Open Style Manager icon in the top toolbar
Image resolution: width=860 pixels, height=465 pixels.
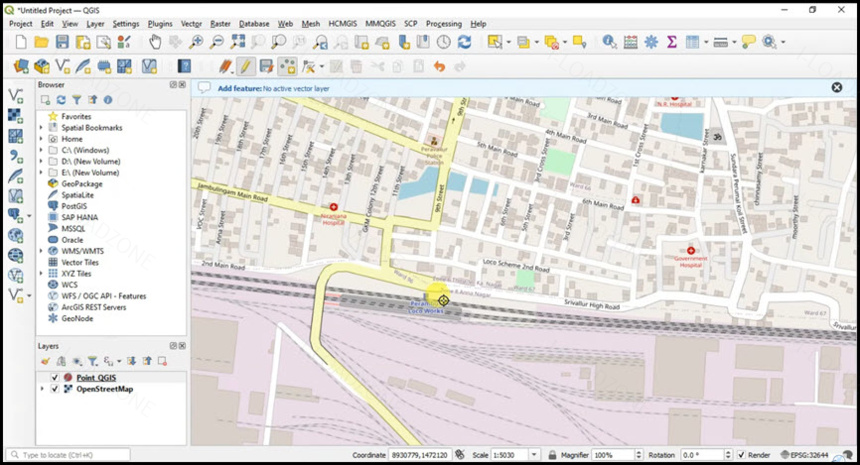(125, 42)
